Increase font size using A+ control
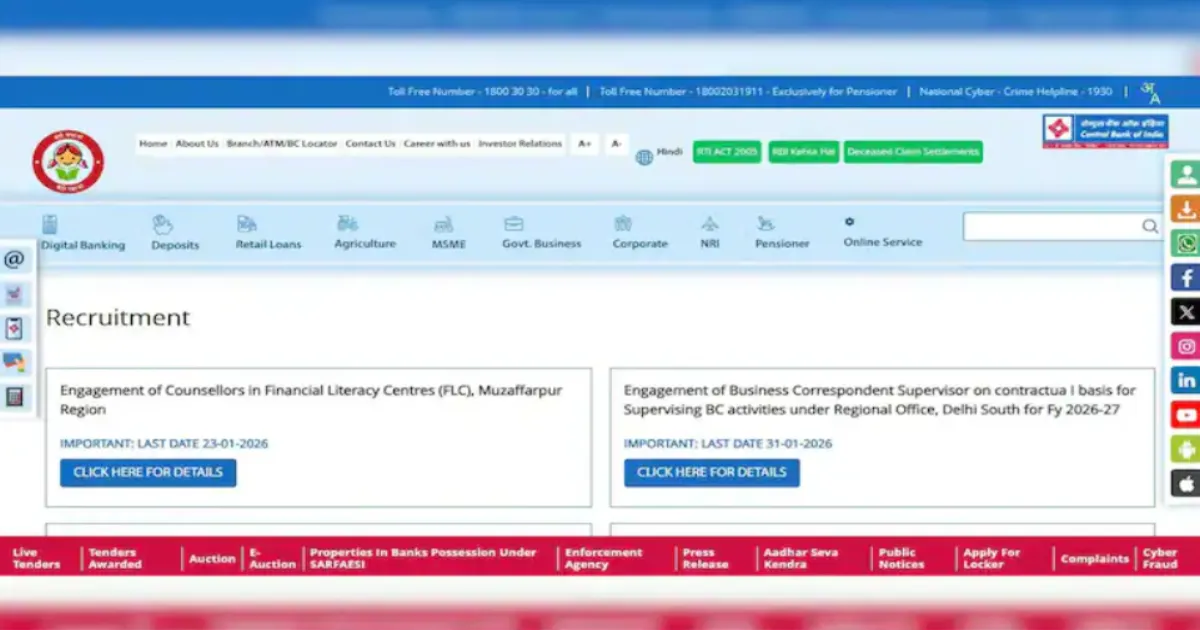Viewport: 1200px width, 630px height. 585,143
